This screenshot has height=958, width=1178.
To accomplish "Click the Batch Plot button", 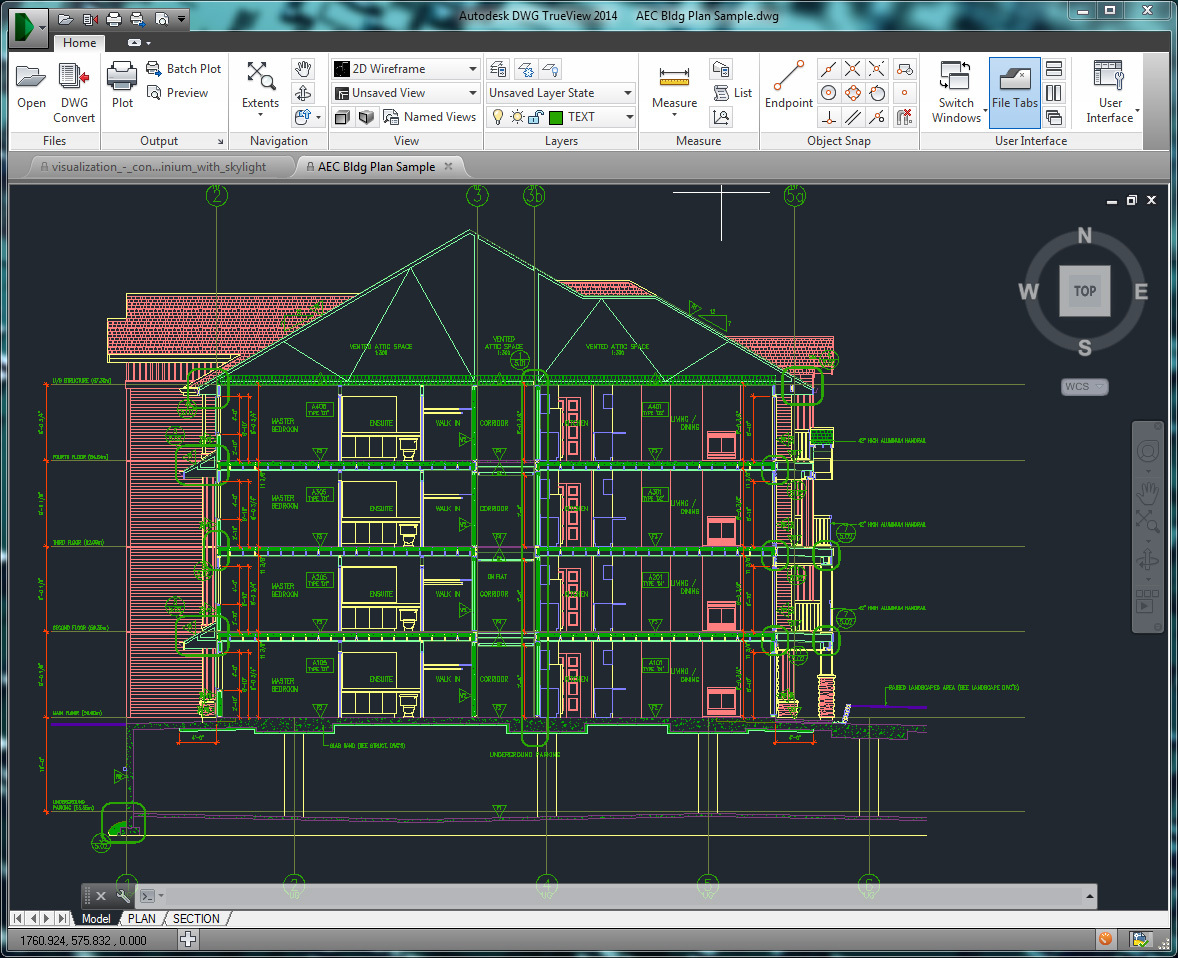I will 184,68.
